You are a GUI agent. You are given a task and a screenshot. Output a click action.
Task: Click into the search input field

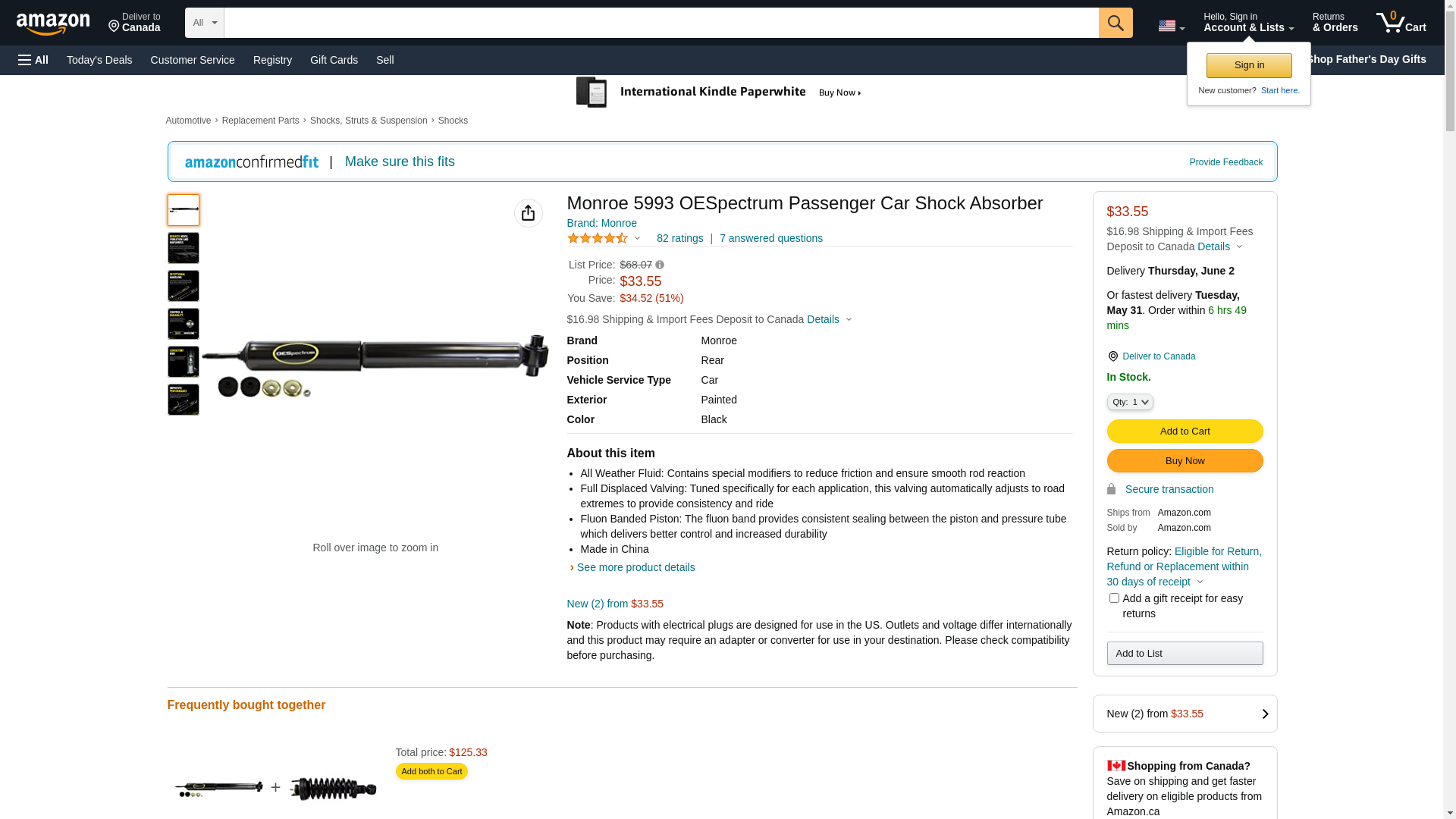[661, 23]
